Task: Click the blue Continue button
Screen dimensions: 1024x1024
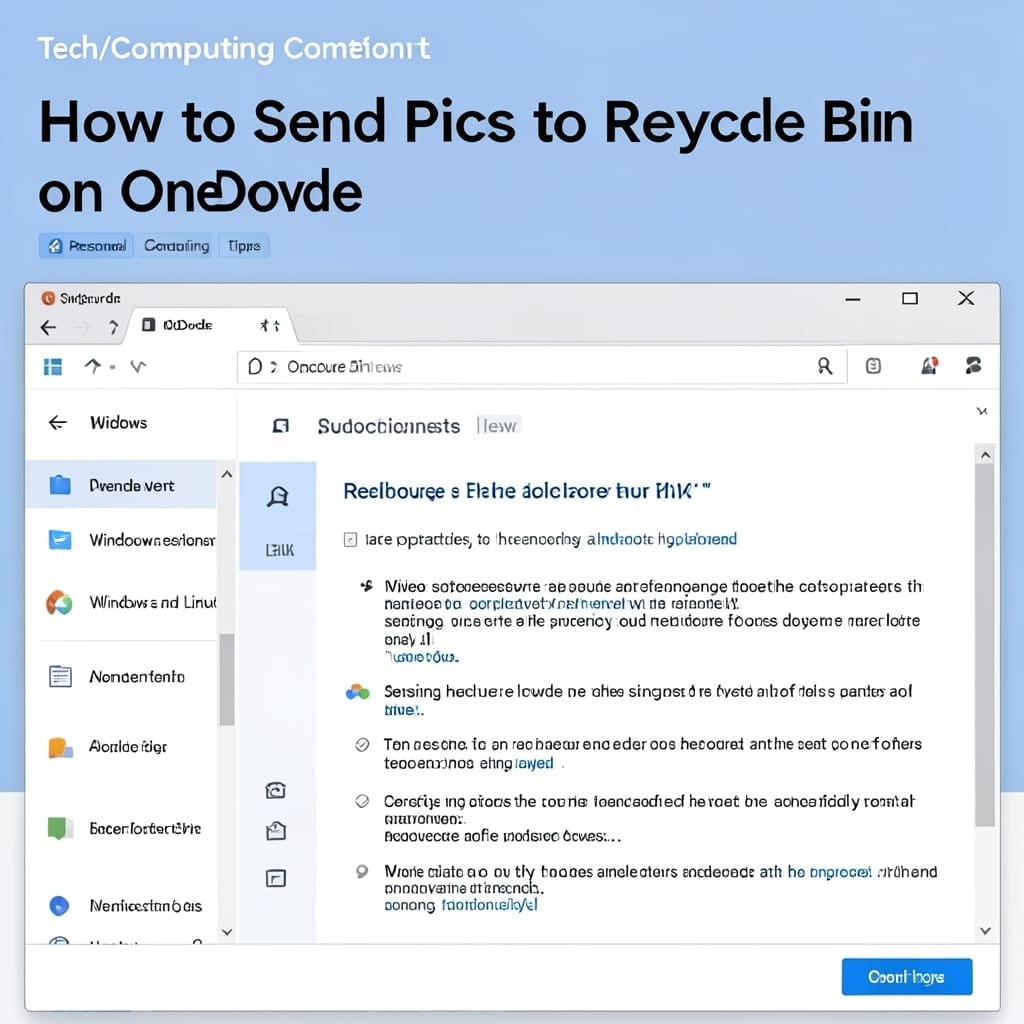Action: click(x=906, y=976)
